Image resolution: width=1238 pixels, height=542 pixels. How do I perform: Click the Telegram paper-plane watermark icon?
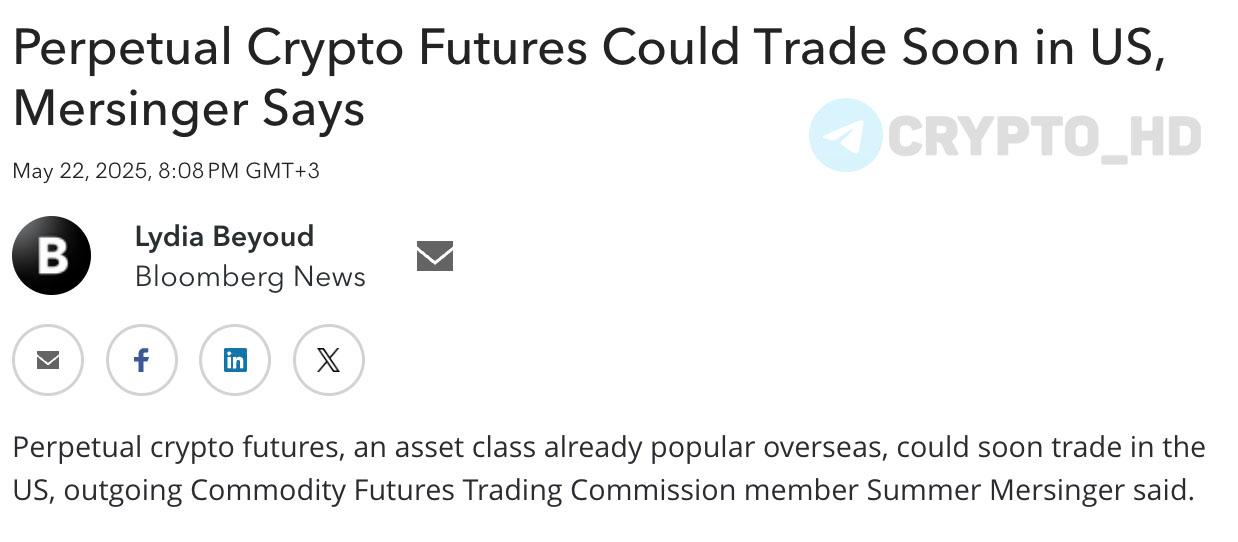click(846, 135)
